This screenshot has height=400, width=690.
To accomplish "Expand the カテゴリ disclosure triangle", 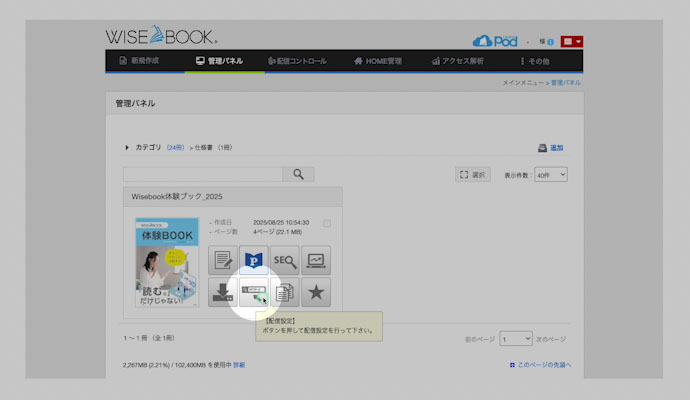I will click(127, 148).
